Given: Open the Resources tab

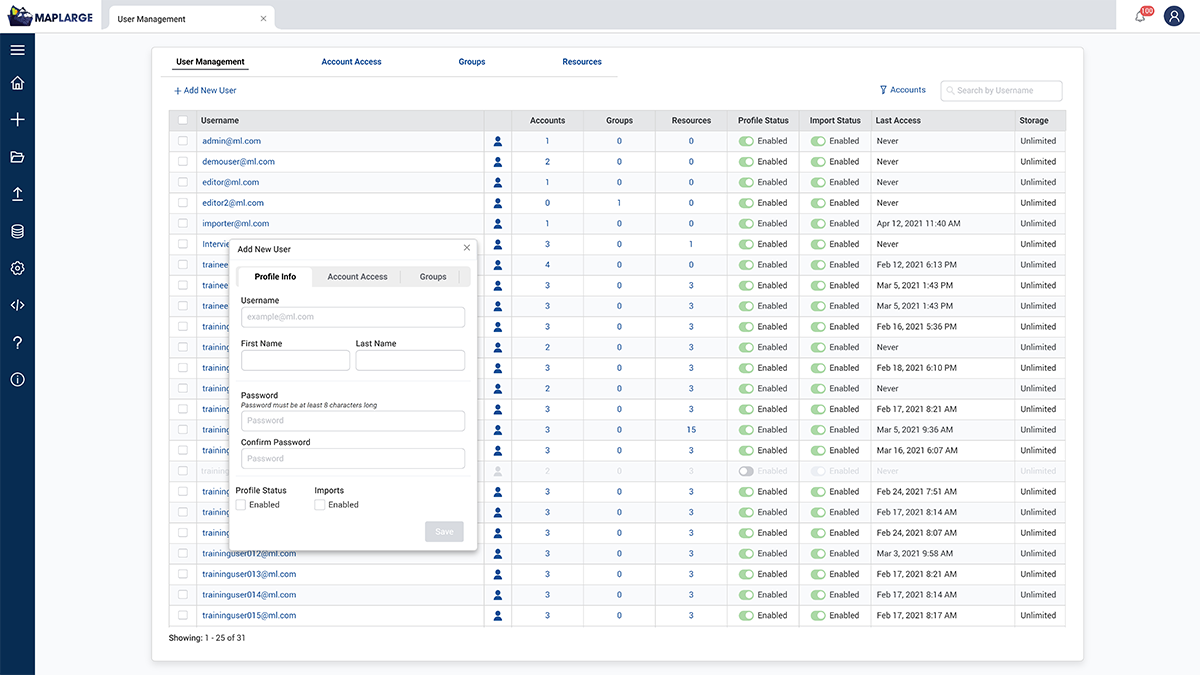Looking at the screenshot, I should point(581,61).
